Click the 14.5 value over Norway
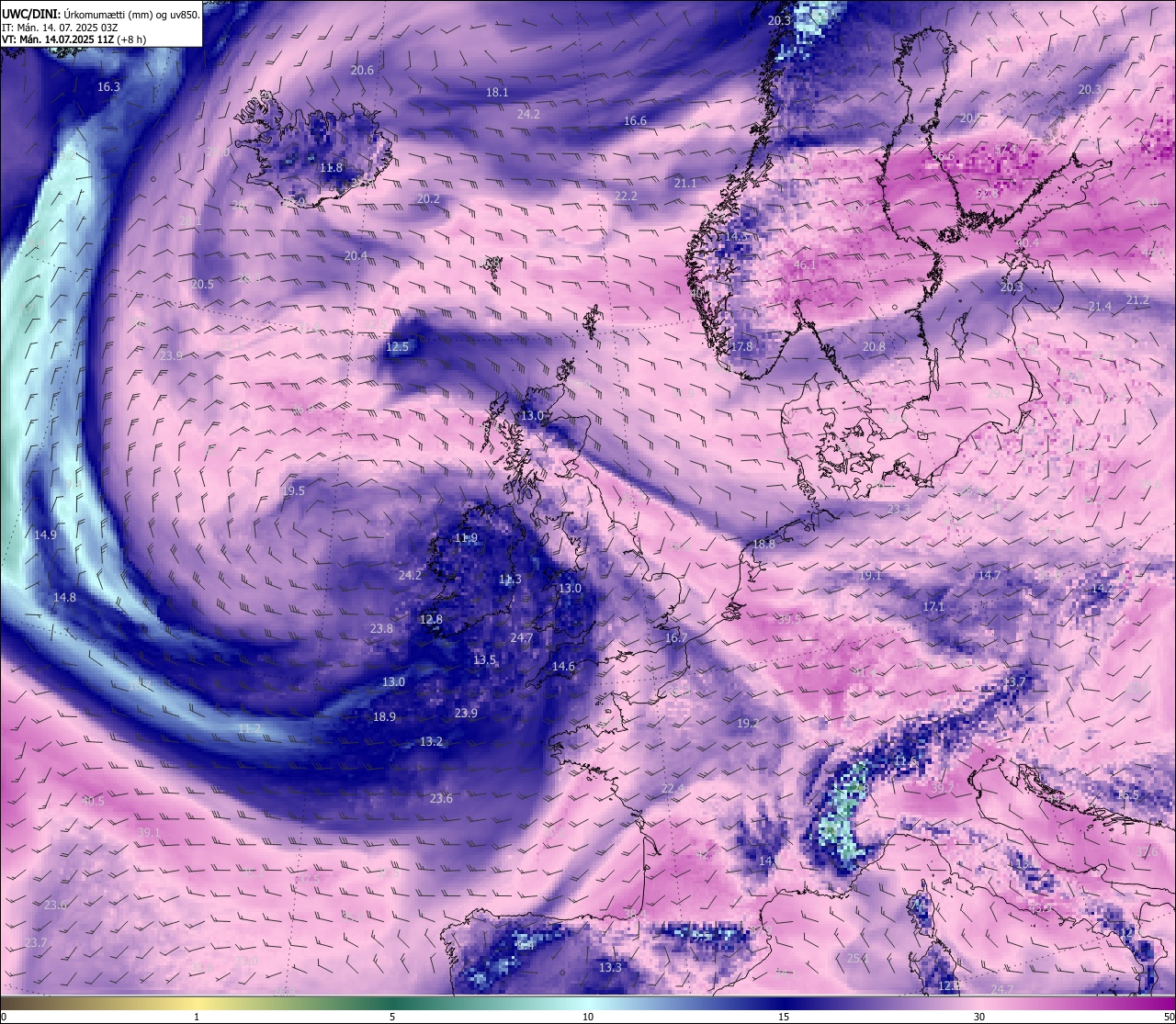 [x=737, y=236]
